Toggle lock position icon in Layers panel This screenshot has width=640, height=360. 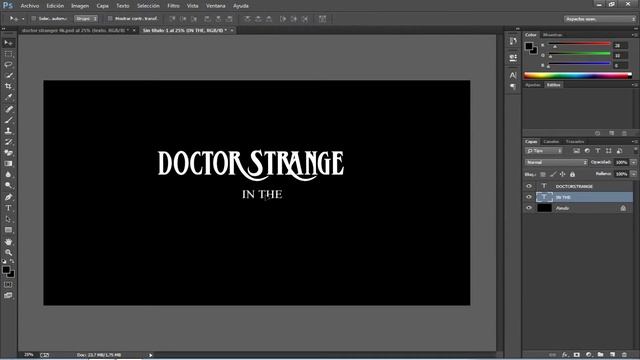click(562, 174)
